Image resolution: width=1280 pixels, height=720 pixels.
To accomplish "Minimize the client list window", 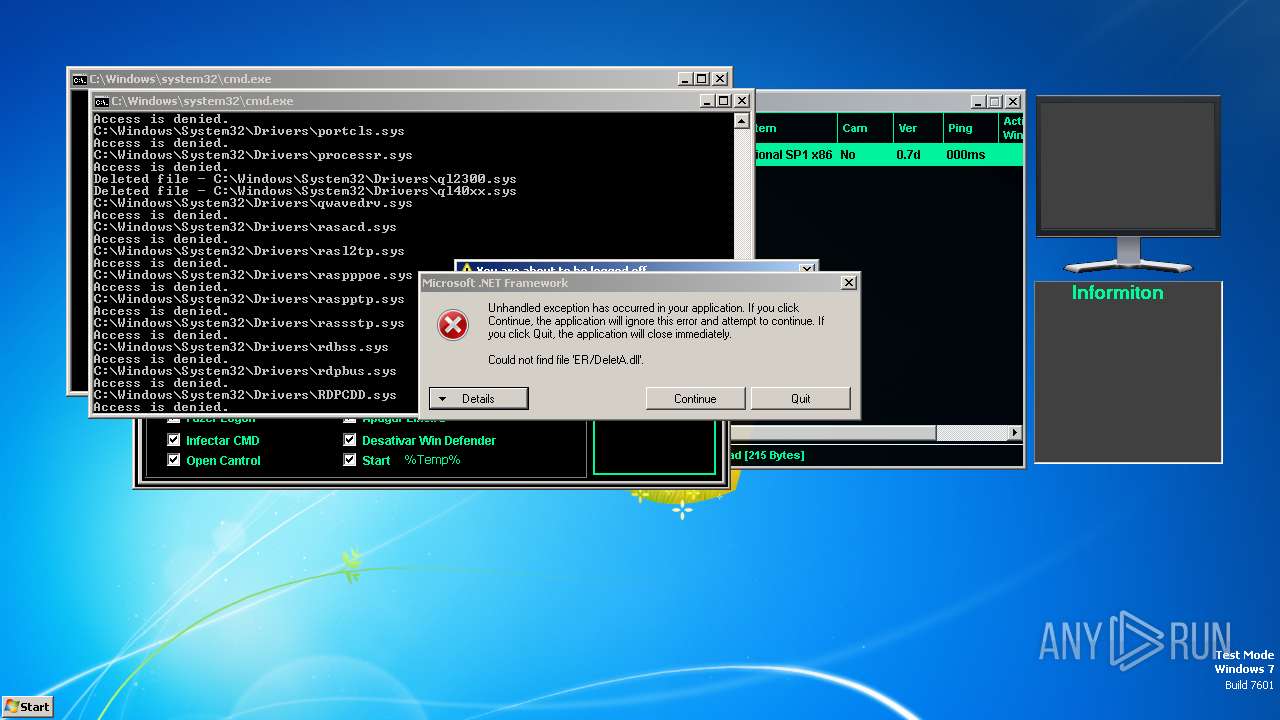I will point(977,102).
